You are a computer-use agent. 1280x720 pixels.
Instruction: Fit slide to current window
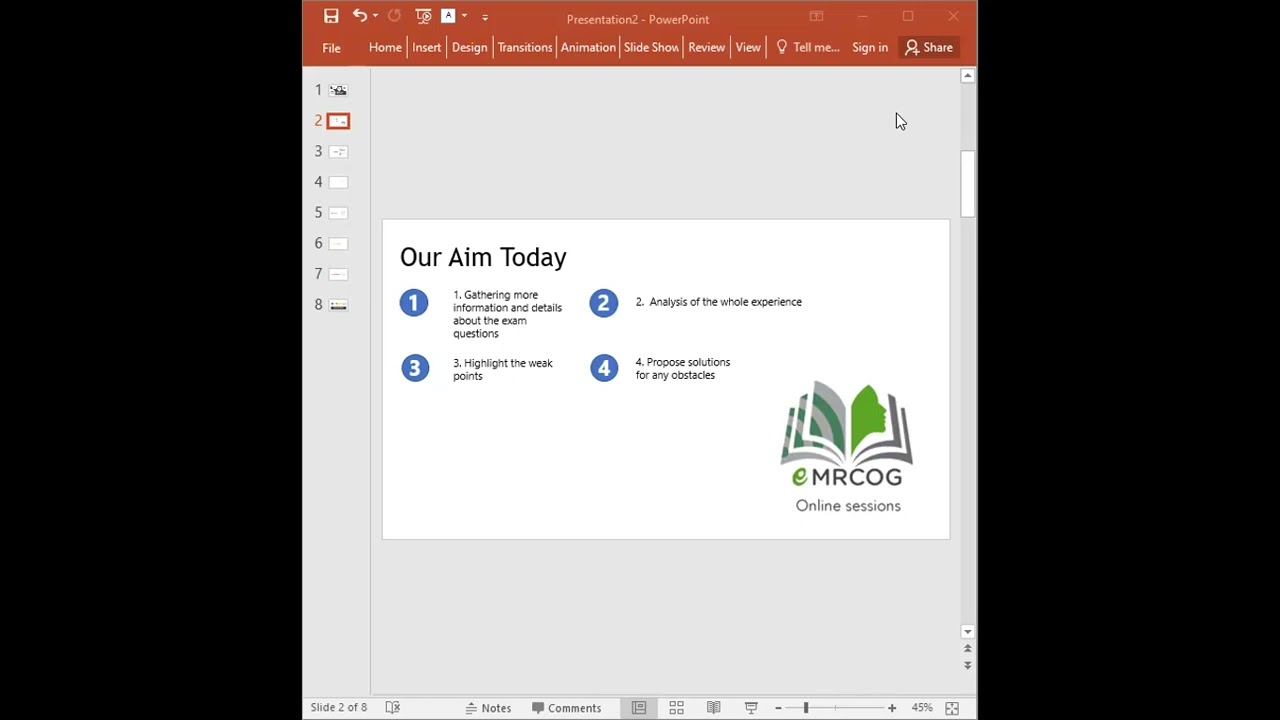click(952, 708)
